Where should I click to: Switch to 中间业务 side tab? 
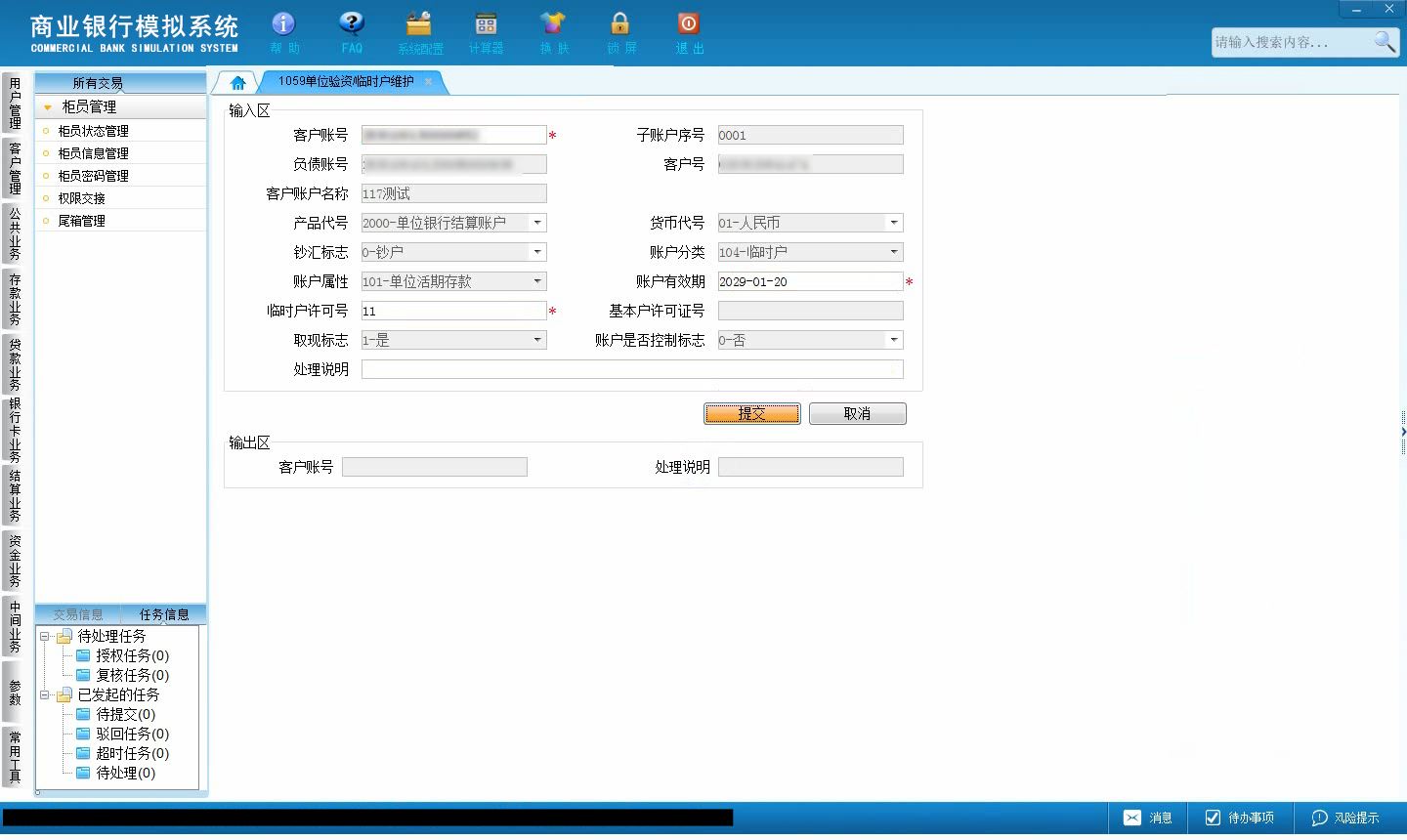[x=15, y=626]
